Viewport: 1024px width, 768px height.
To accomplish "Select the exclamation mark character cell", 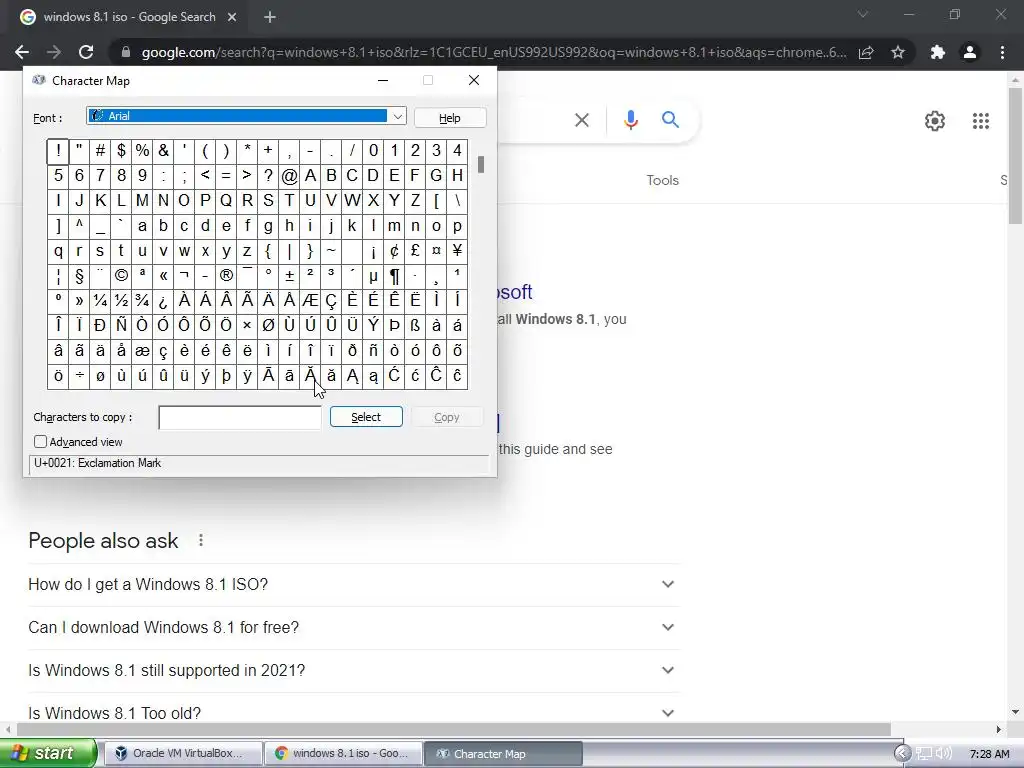I will pyautogui.click(x=58, y=151).
